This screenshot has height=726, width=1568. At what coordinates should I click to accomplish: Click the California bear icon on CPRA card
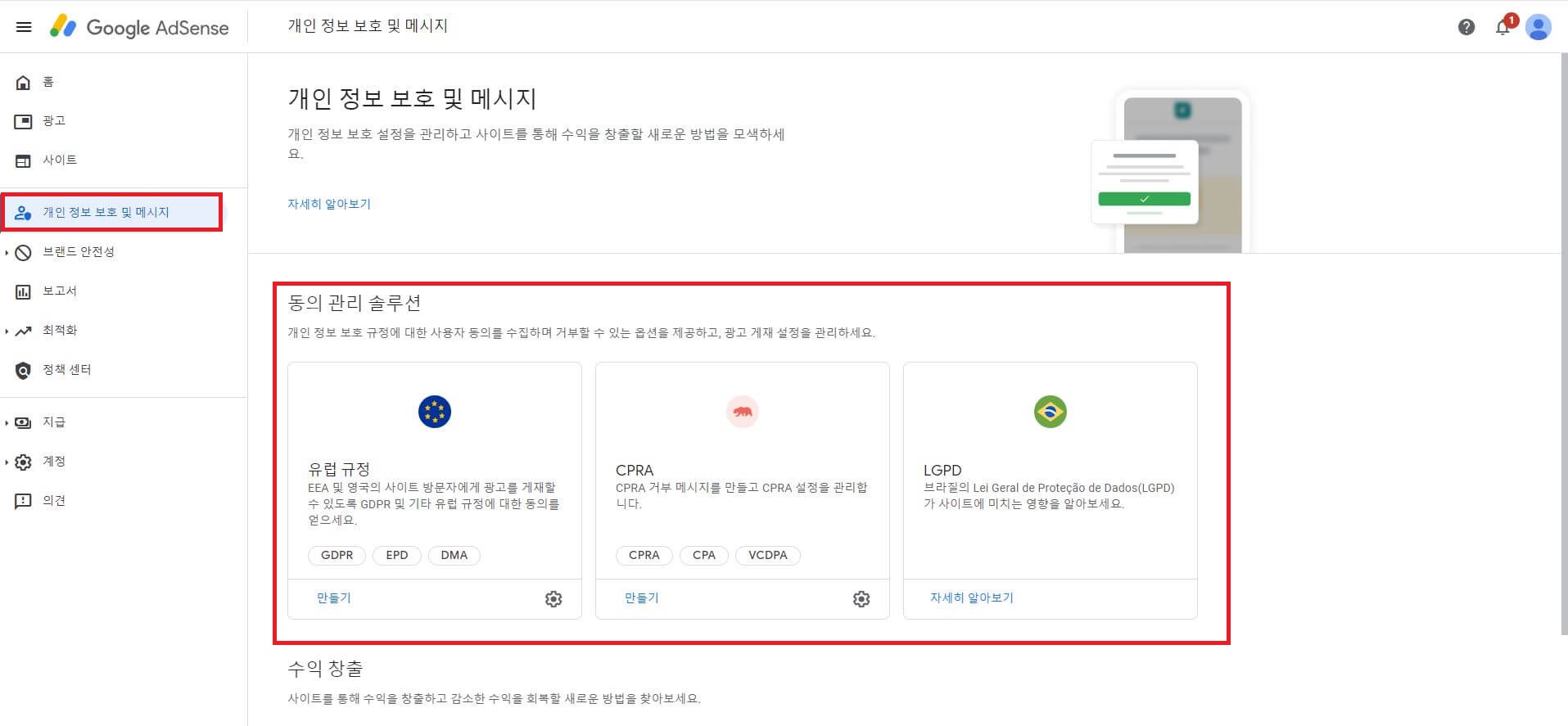pos(743,412)
